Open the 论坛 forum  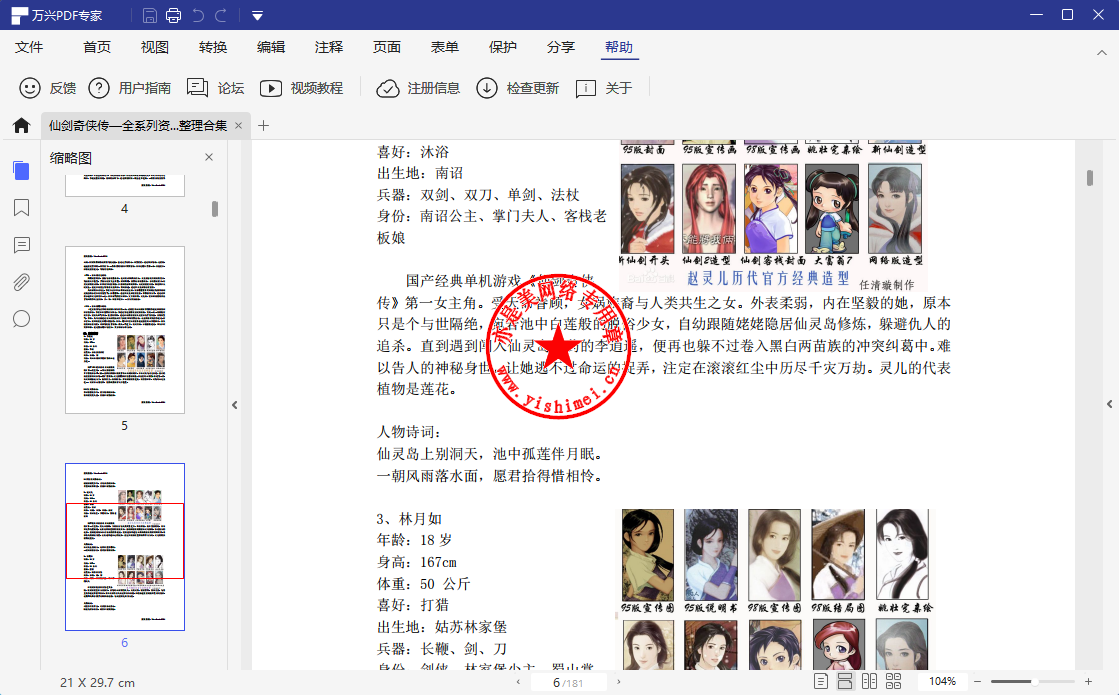point(216,88)
